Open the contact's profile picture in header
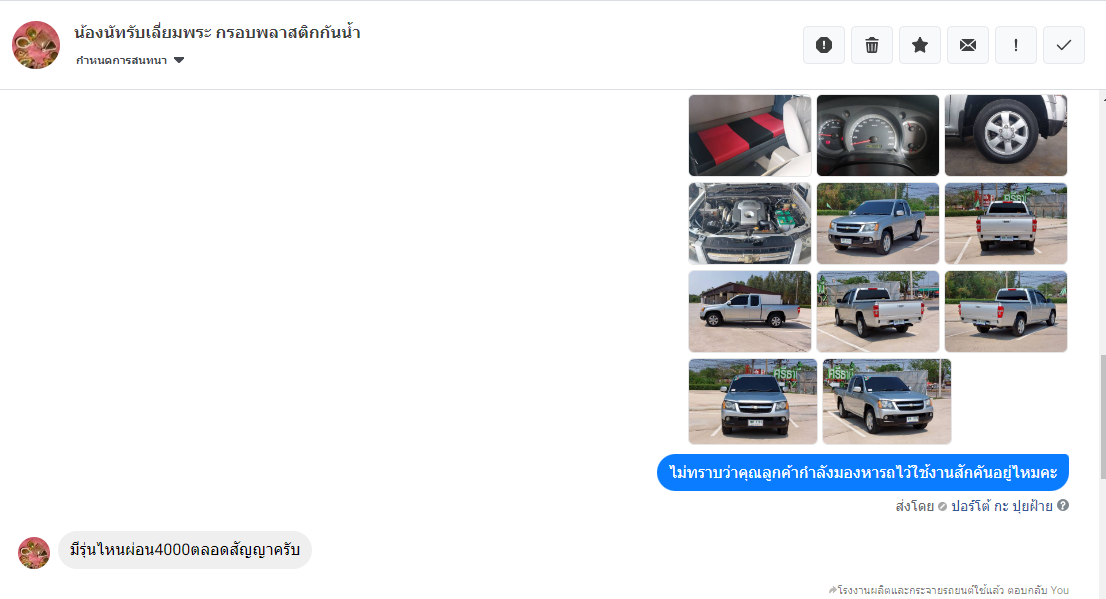This screenshot has width=1106, height=599. tap(36, 45)
